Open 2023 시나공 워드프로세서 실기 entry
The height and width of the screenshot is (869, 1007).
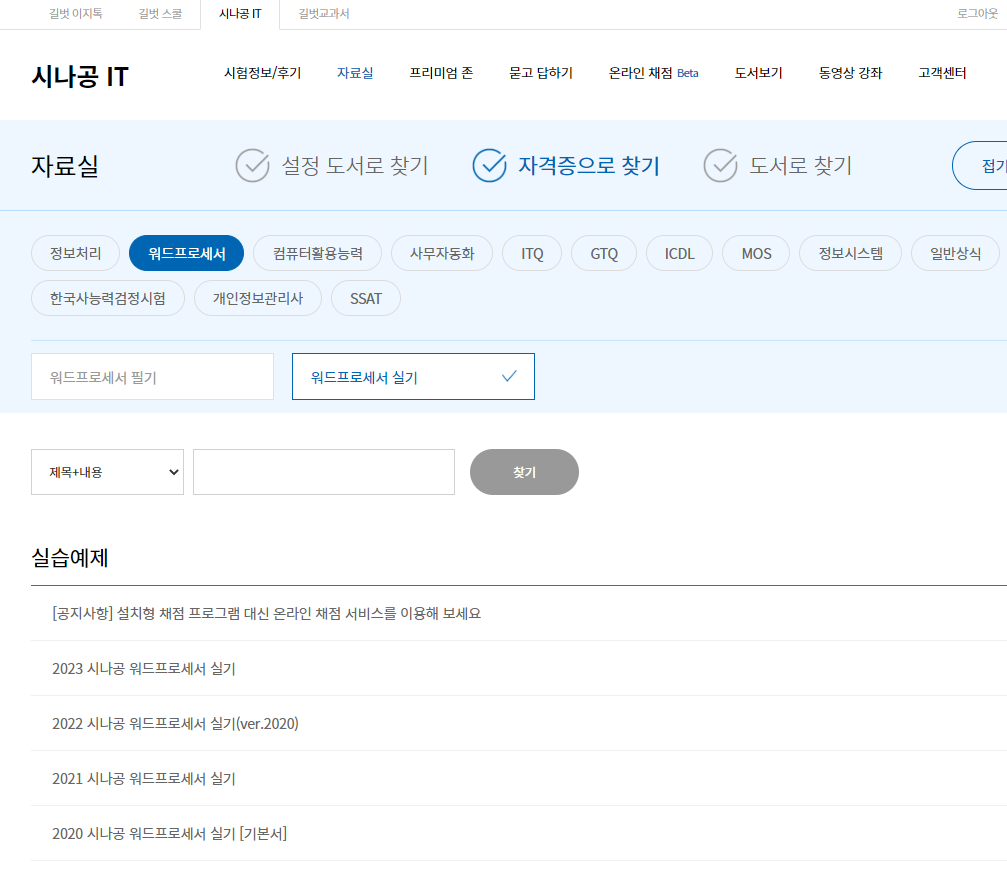coord(144,668)
